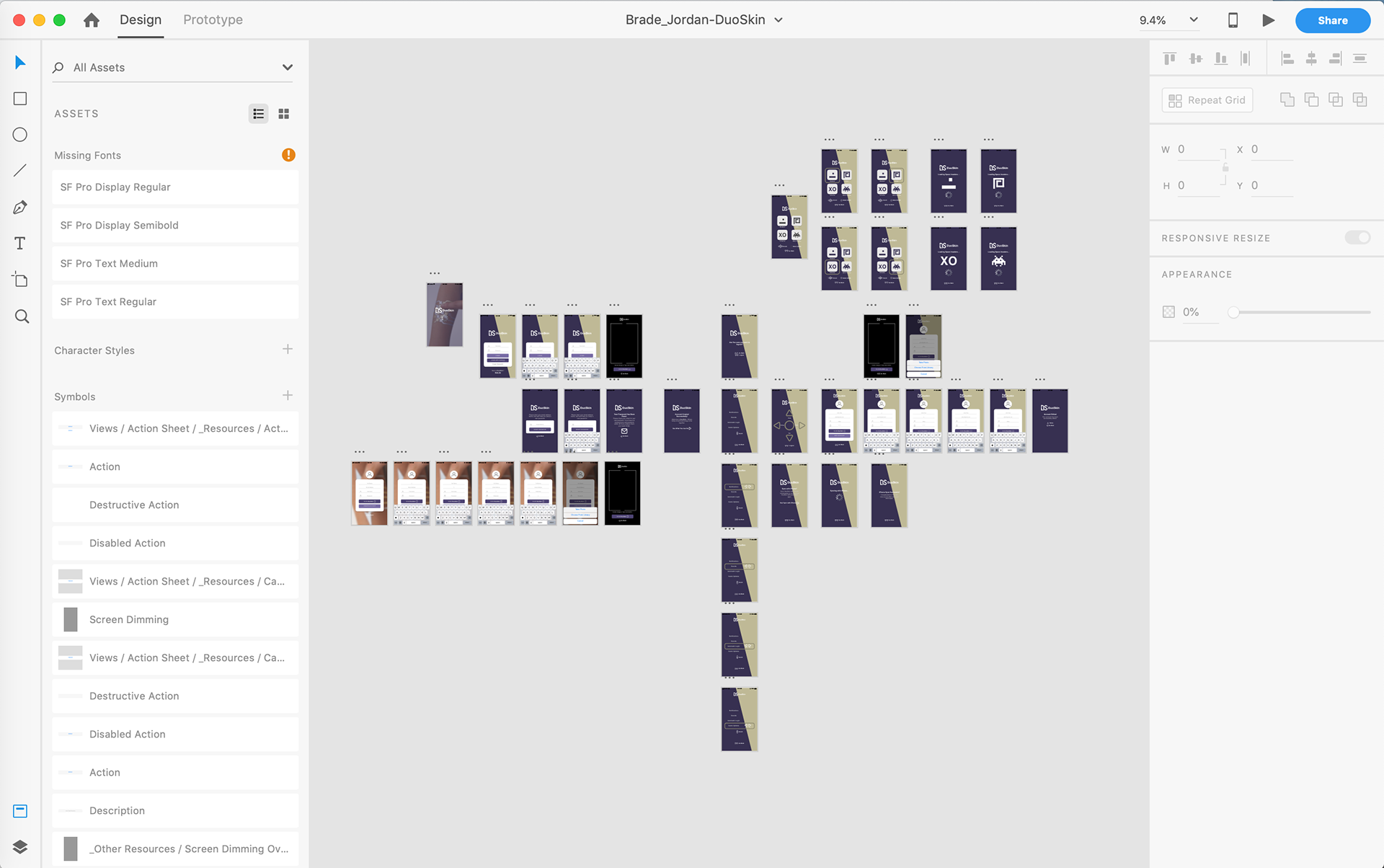
Task: Switch to the Prototype tab
Action: [213, 20]
